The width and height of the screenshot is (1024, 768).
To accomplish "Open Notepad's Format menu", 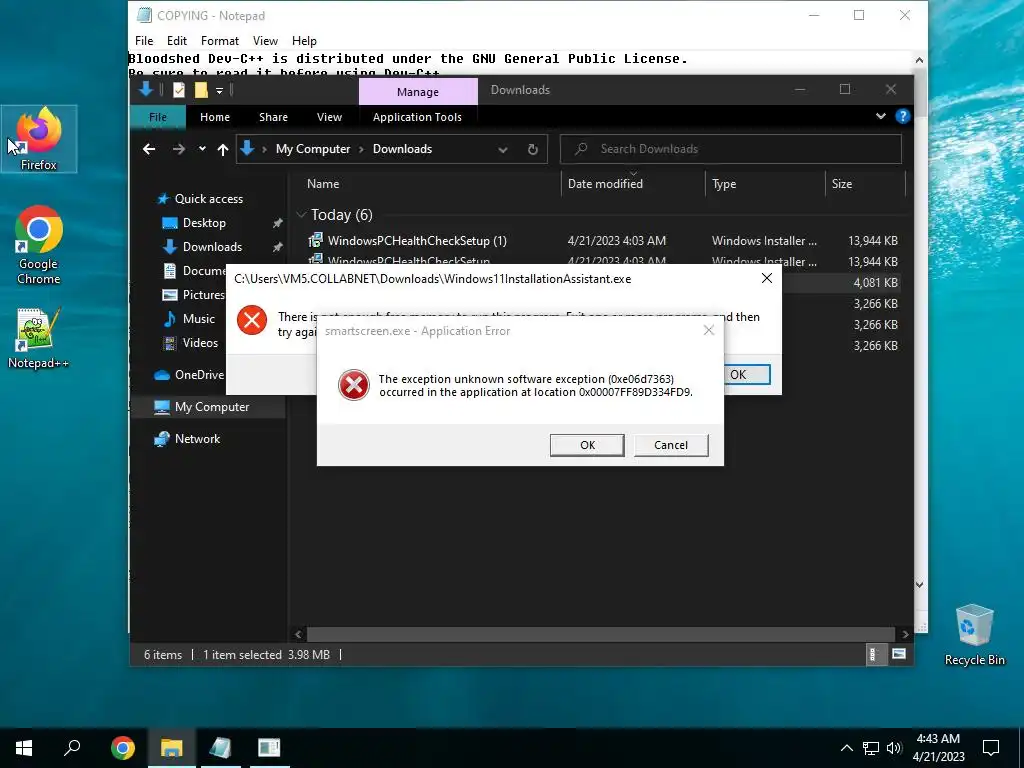I will pos(219,40).
